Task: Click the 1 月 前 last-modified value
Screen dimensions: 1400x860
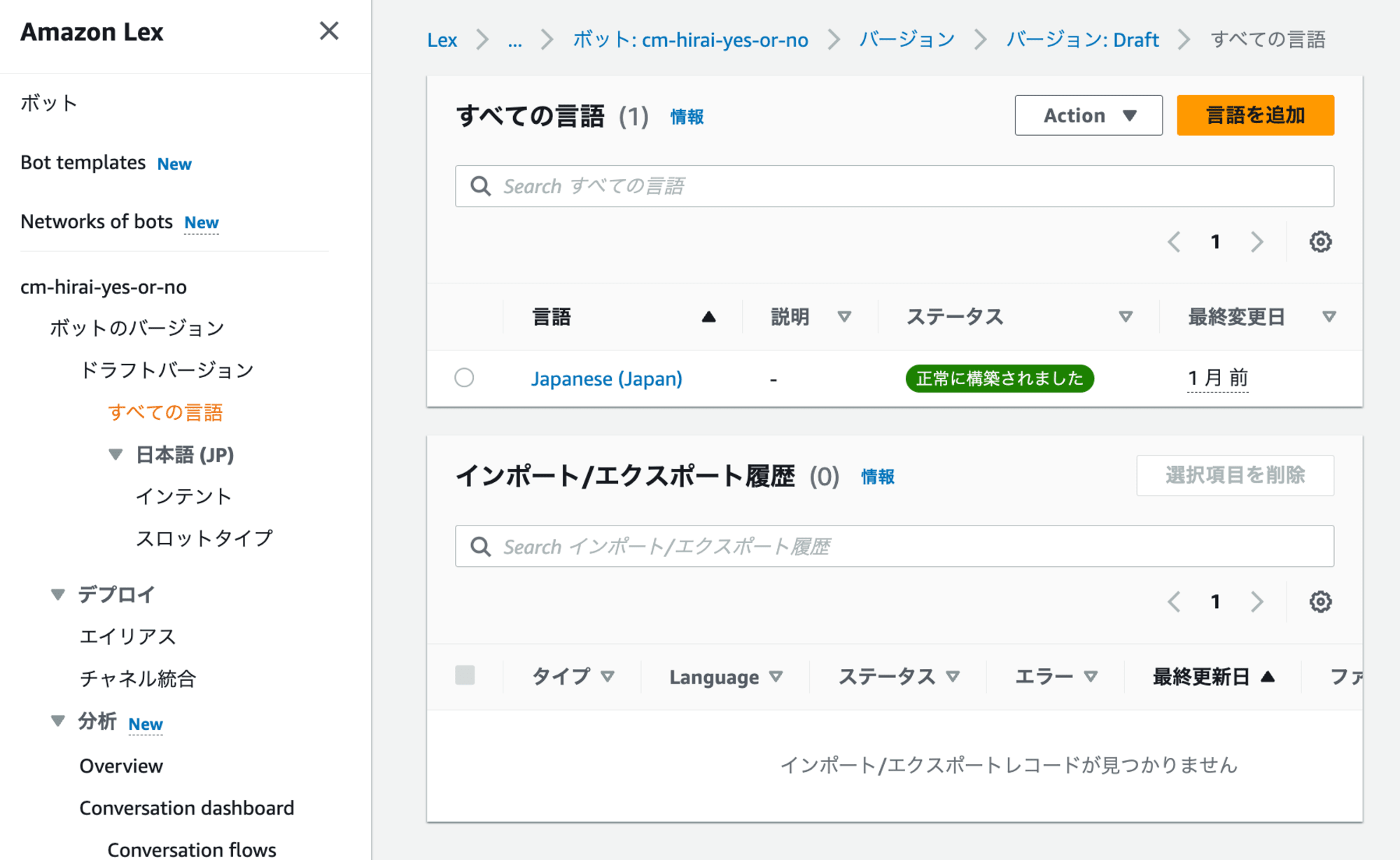Action: click(x=1218, y=379)
